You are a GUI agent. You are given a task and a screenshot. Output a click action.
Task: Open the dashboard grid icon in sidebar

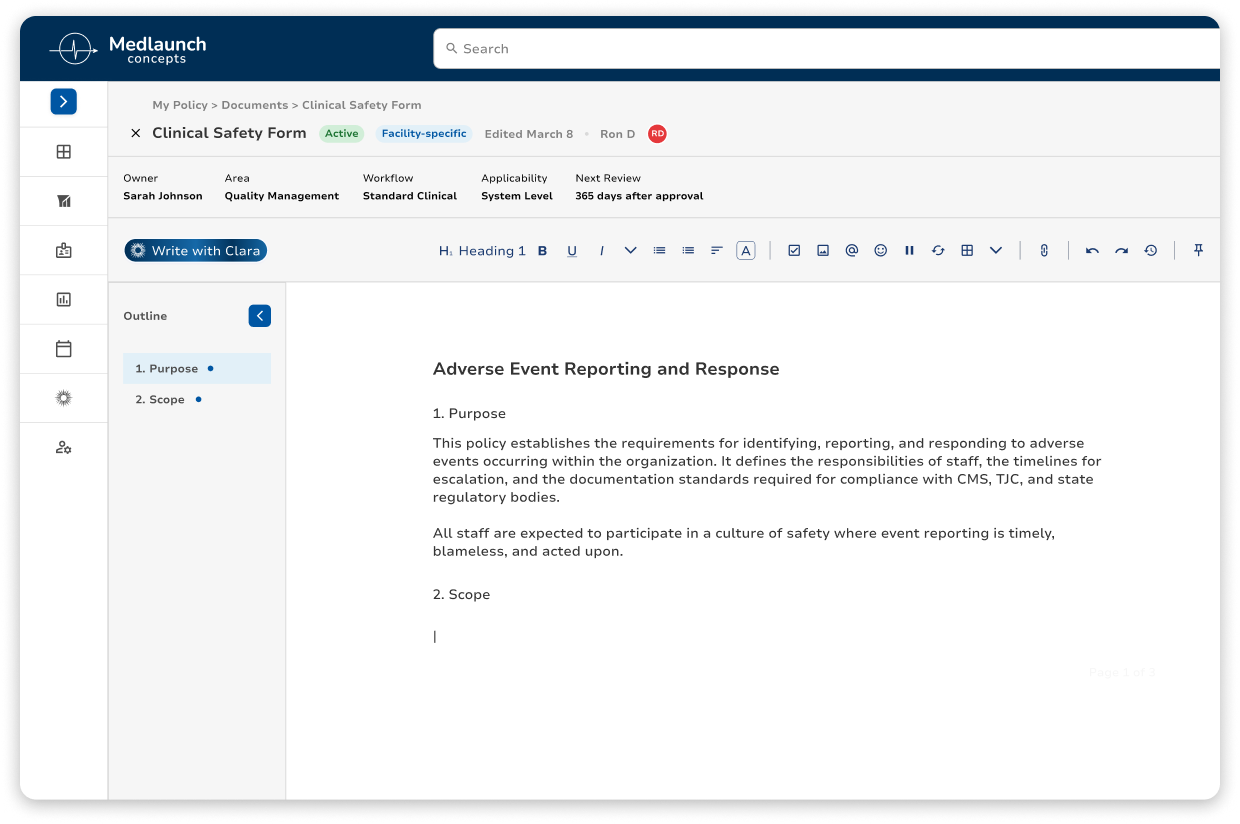tap(64, 152)
